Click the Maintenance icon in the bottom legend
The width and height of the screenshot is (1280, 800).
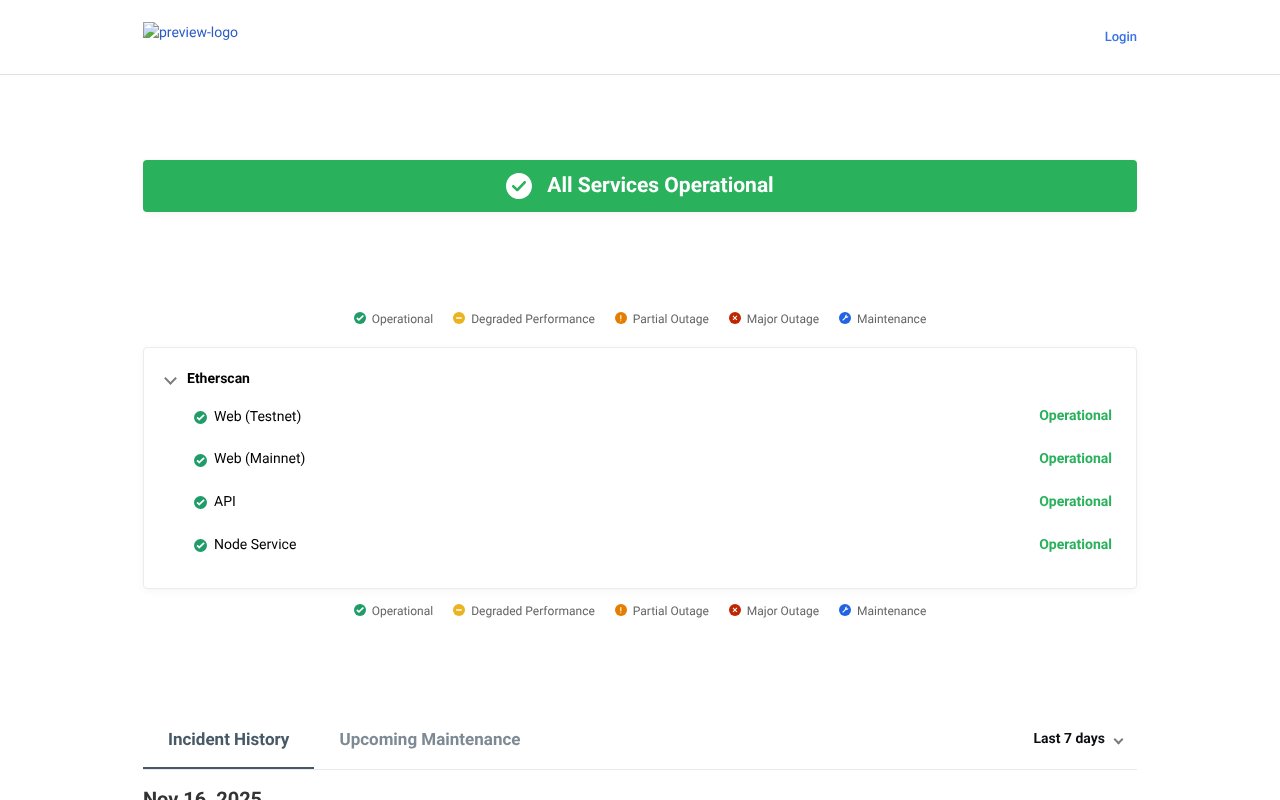click(x=845, y=610)
